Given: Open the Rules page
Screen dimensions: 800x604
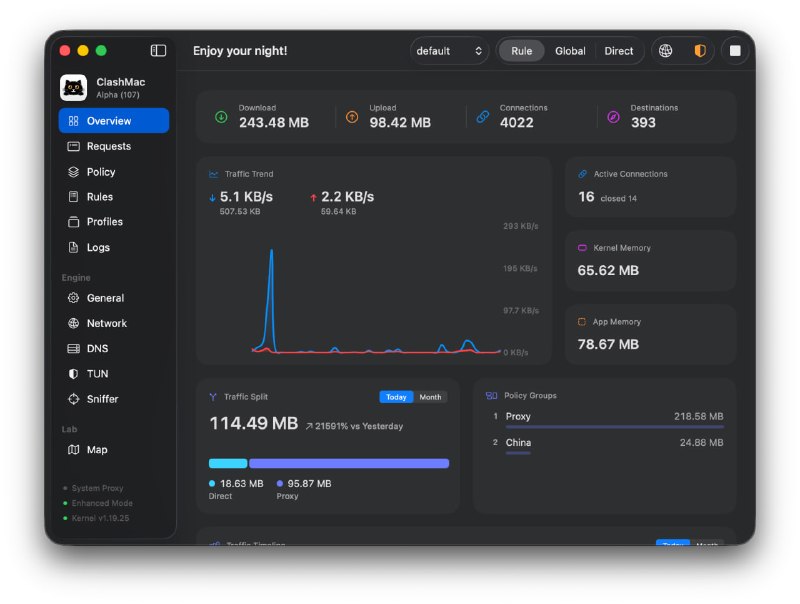Looking at the screenshot, I should (114, 197).
